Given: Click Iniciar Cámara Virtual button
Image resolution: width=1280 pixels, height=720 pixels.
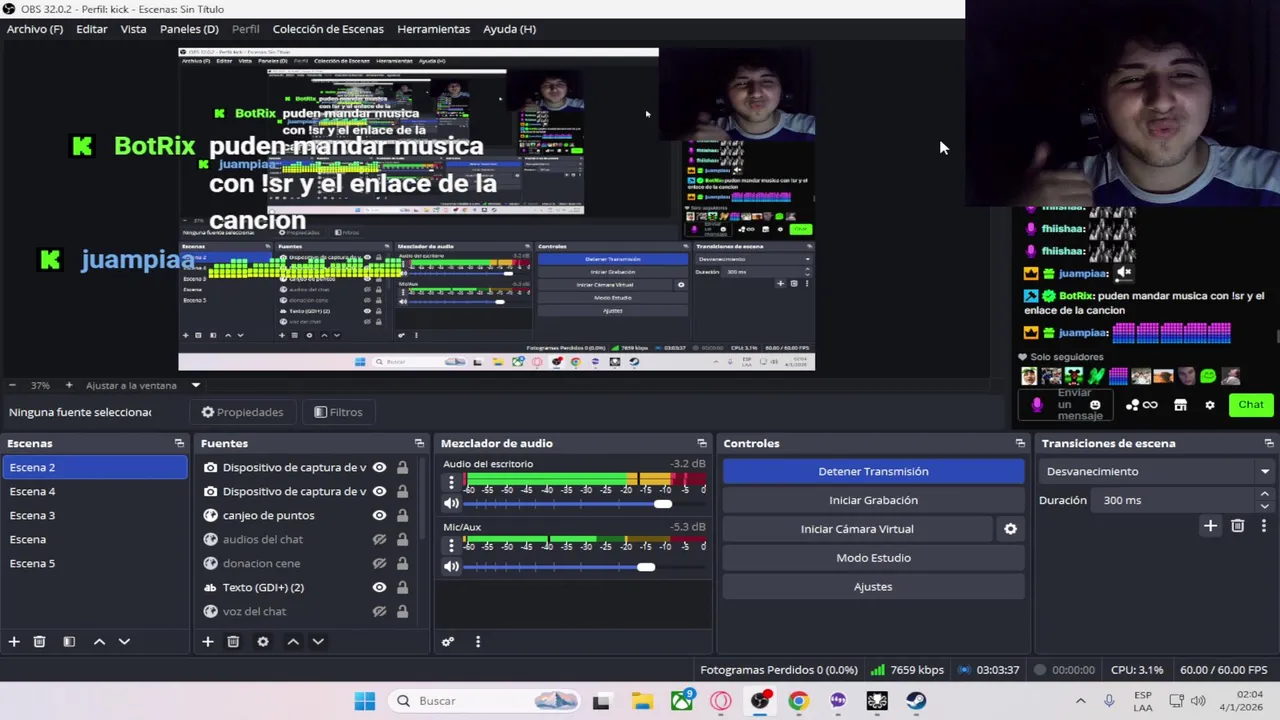Looking at the screenshot, I should (857, 529).
